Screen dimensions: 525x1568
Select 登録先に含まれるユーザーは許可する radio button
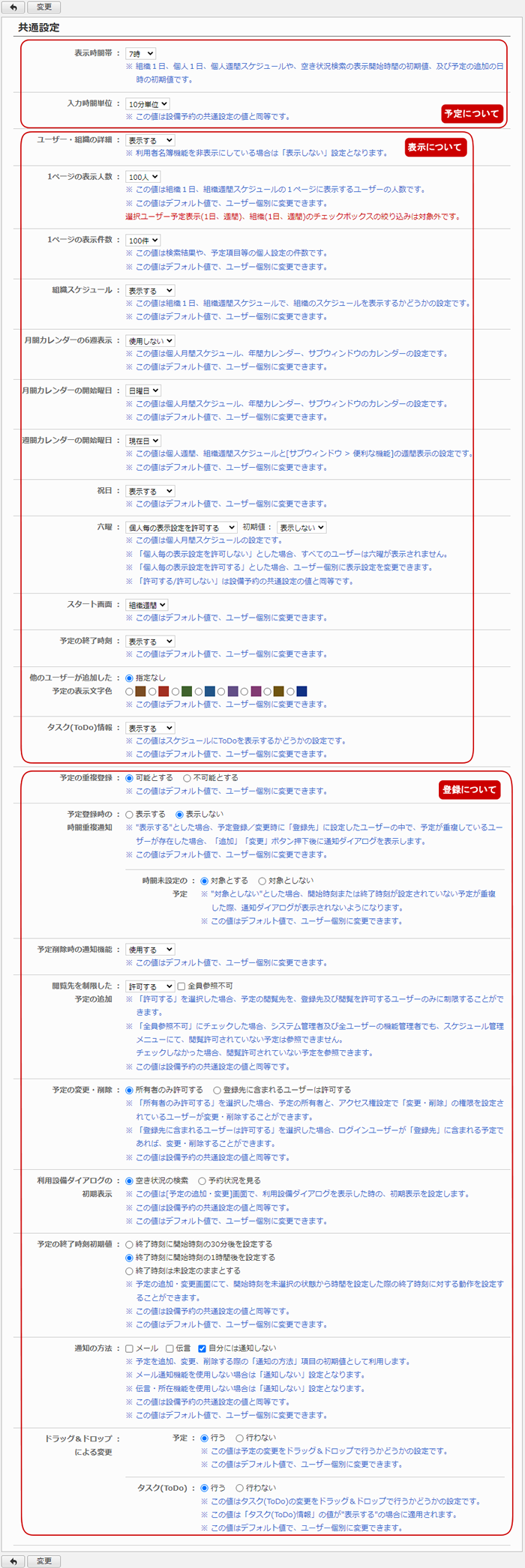(x=217, y=1090)
